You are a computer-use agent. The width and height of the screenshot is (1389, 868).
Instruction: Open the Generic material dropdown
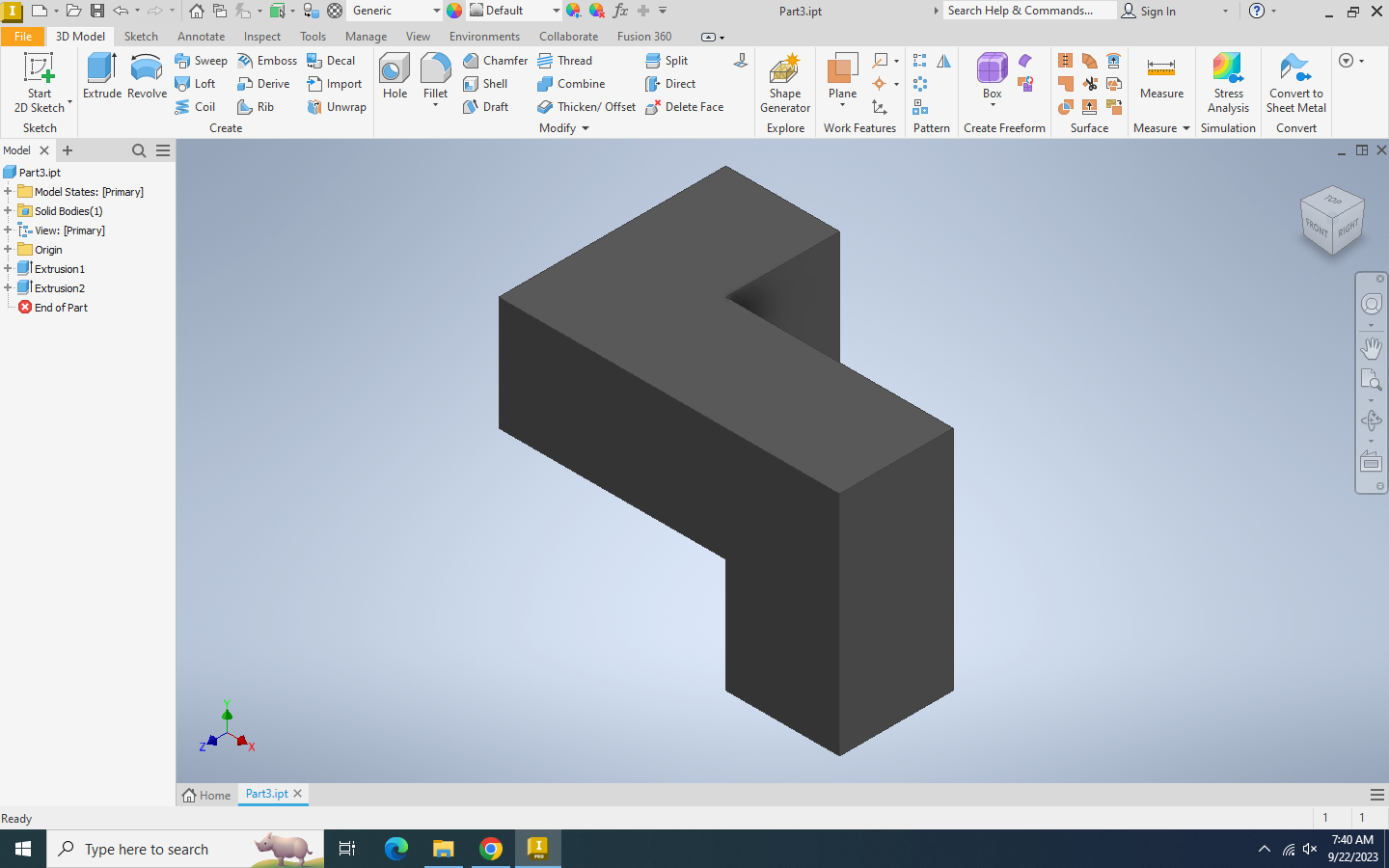(436, 11)
